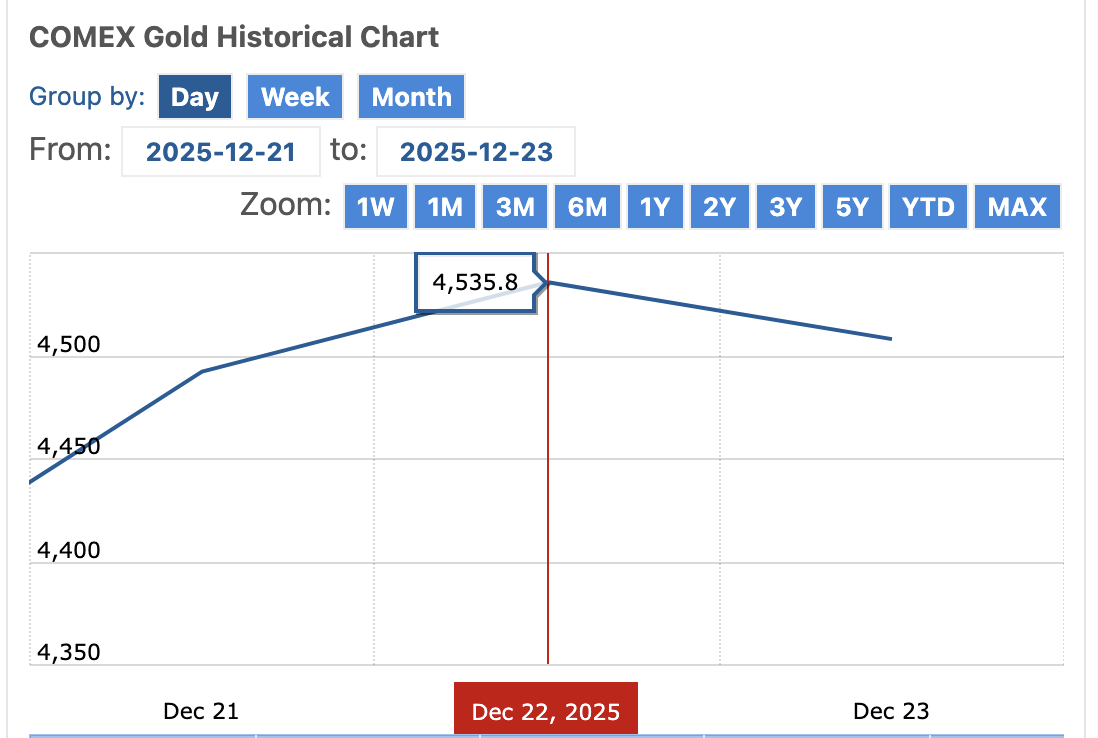Select the 1Y zoom button
This screenshot has height=738, width=1098.
click(654, 207)
